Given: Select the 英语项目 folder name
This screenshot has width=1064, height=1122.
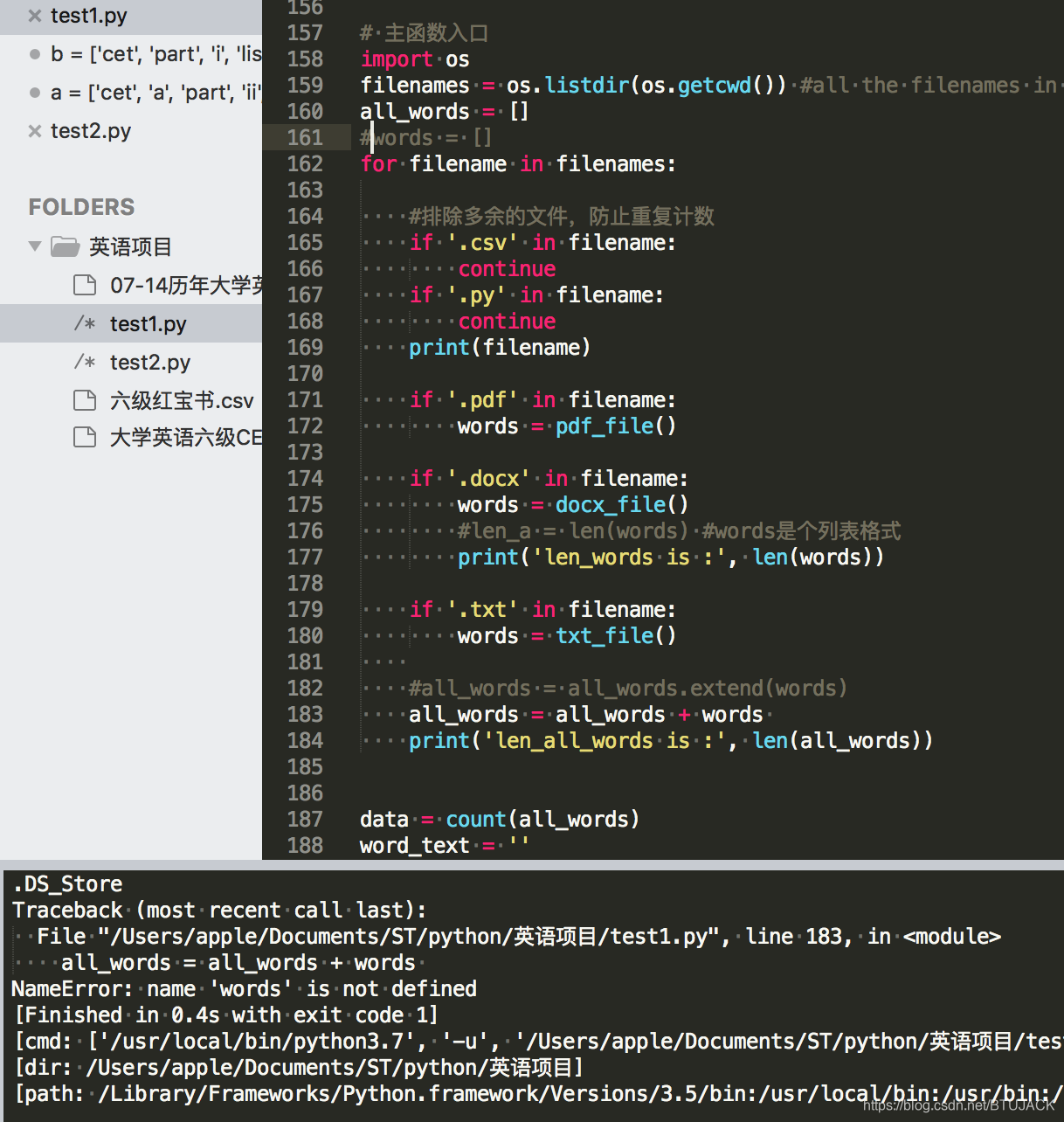Looking at the screenshot, I should pos(130,246).
